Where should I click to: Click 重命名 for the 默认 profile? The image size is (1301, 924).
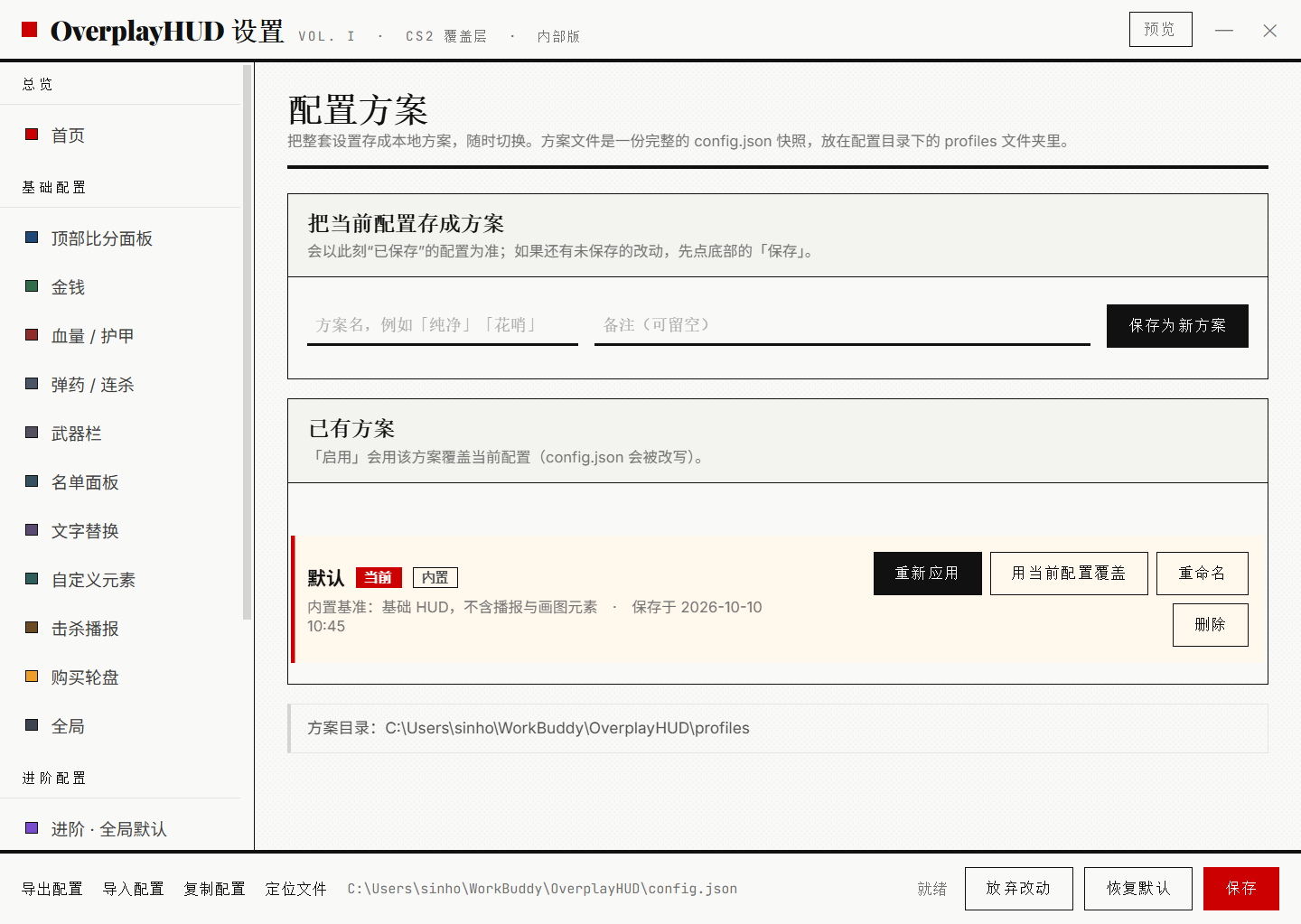click(x=1203, y=574)
